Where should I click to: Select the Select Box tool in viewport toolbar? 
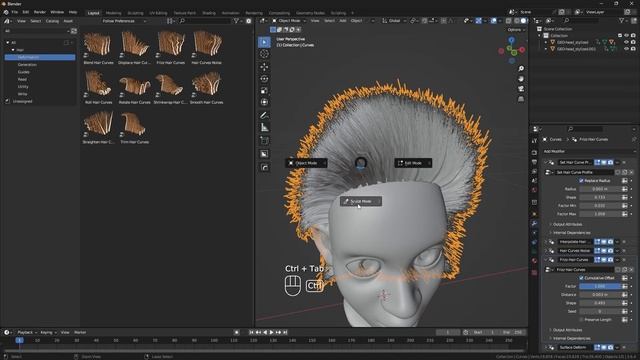(264, 42)
